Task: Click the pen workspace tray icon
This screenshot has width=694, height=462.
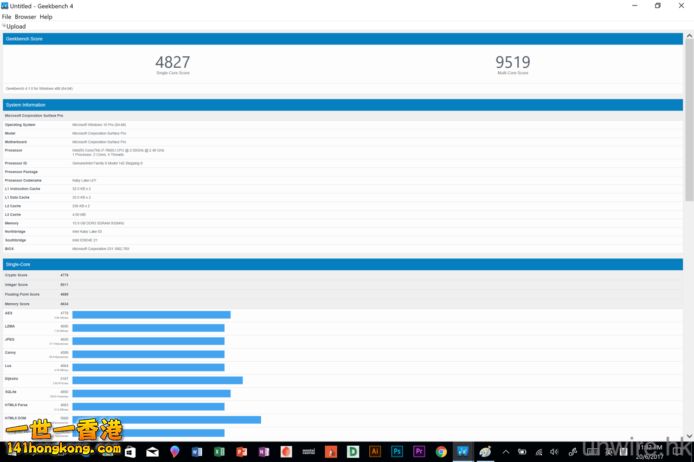Action: click(x=572, y=452)
